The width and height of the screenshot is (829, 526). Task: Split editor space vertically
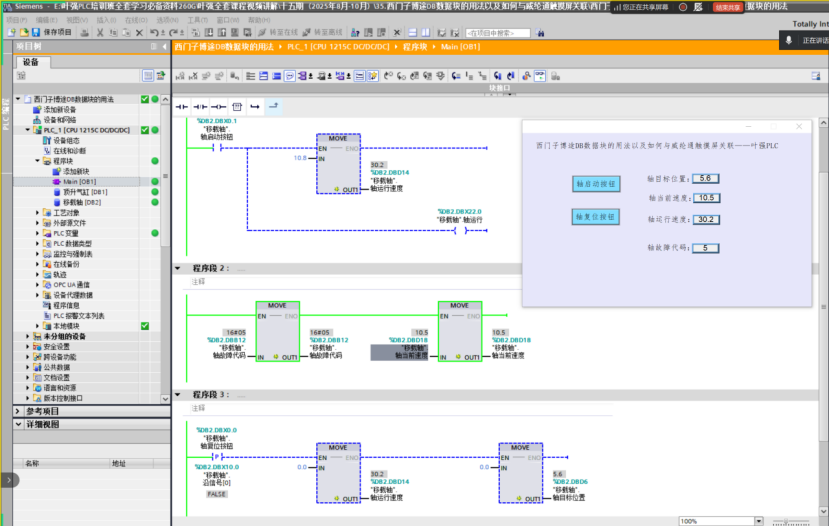[x=425, y=33]
